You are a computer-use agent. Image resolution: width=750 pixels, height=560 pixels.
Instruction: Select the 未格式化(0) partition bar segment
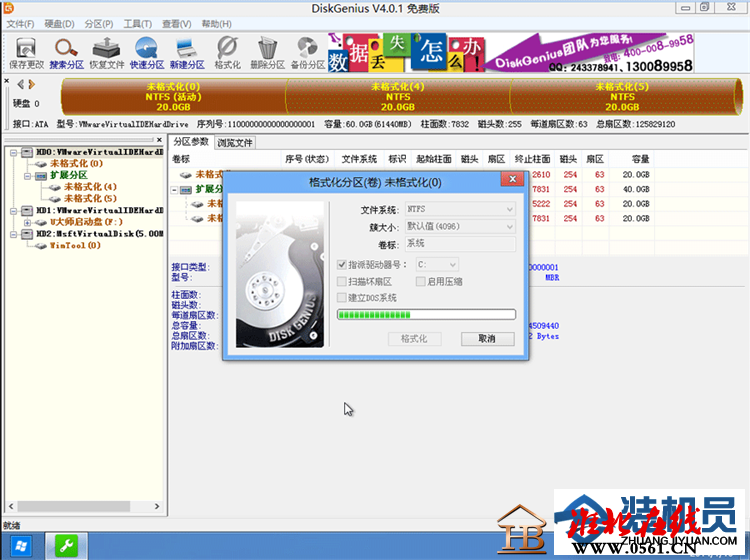pos(173,97)
